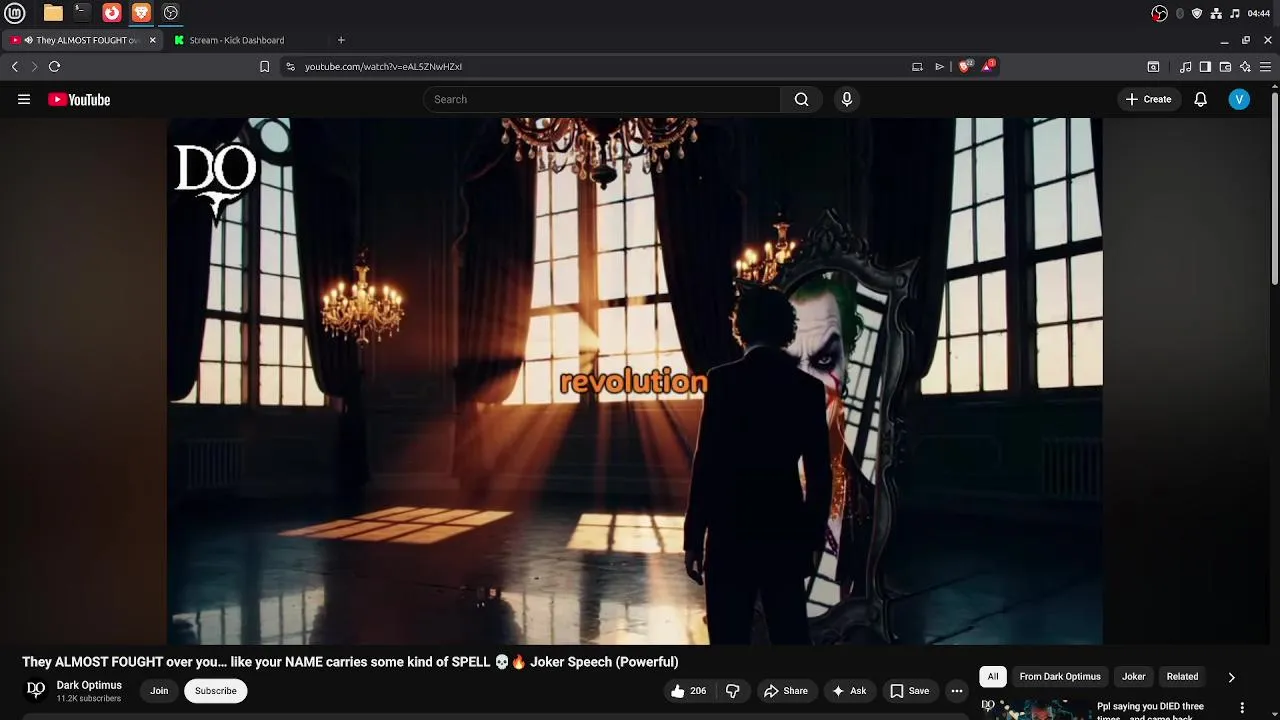Open Brave main hamburger menu
Image resolution: width=1280 pixels, height=720 pixels.
[1265, 67]
